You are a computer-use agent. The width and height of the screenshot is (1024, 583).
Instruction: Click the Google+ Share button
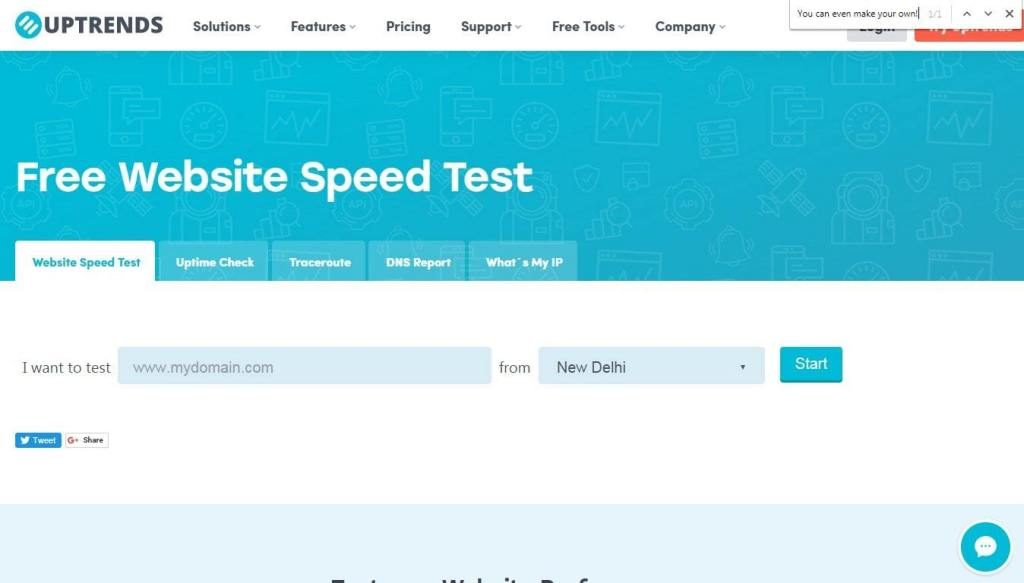(x=86, y=440)
